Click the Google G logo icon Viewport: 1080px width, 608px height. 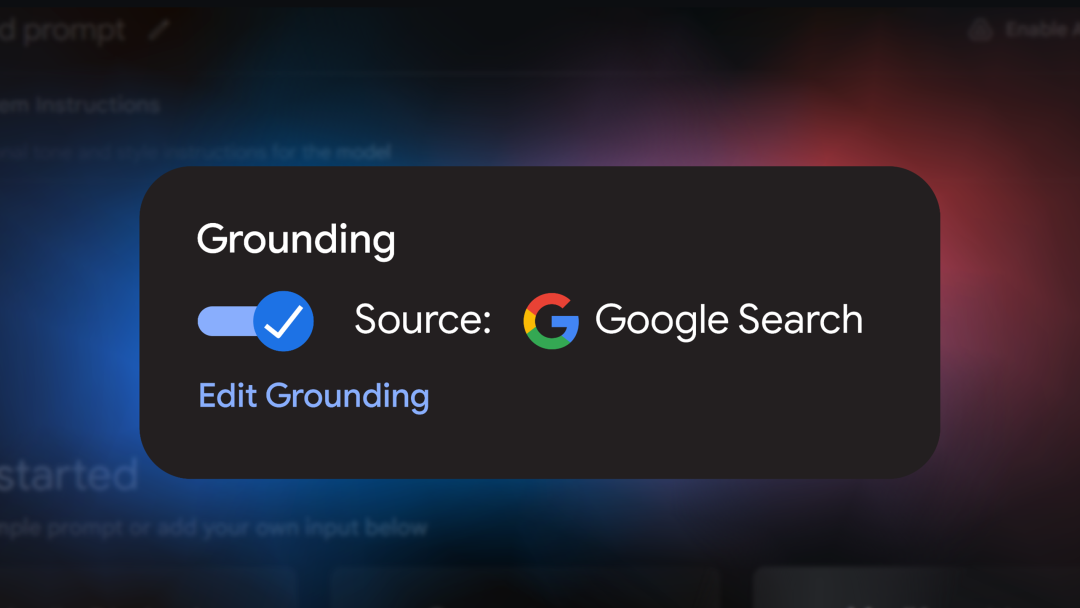551,321
